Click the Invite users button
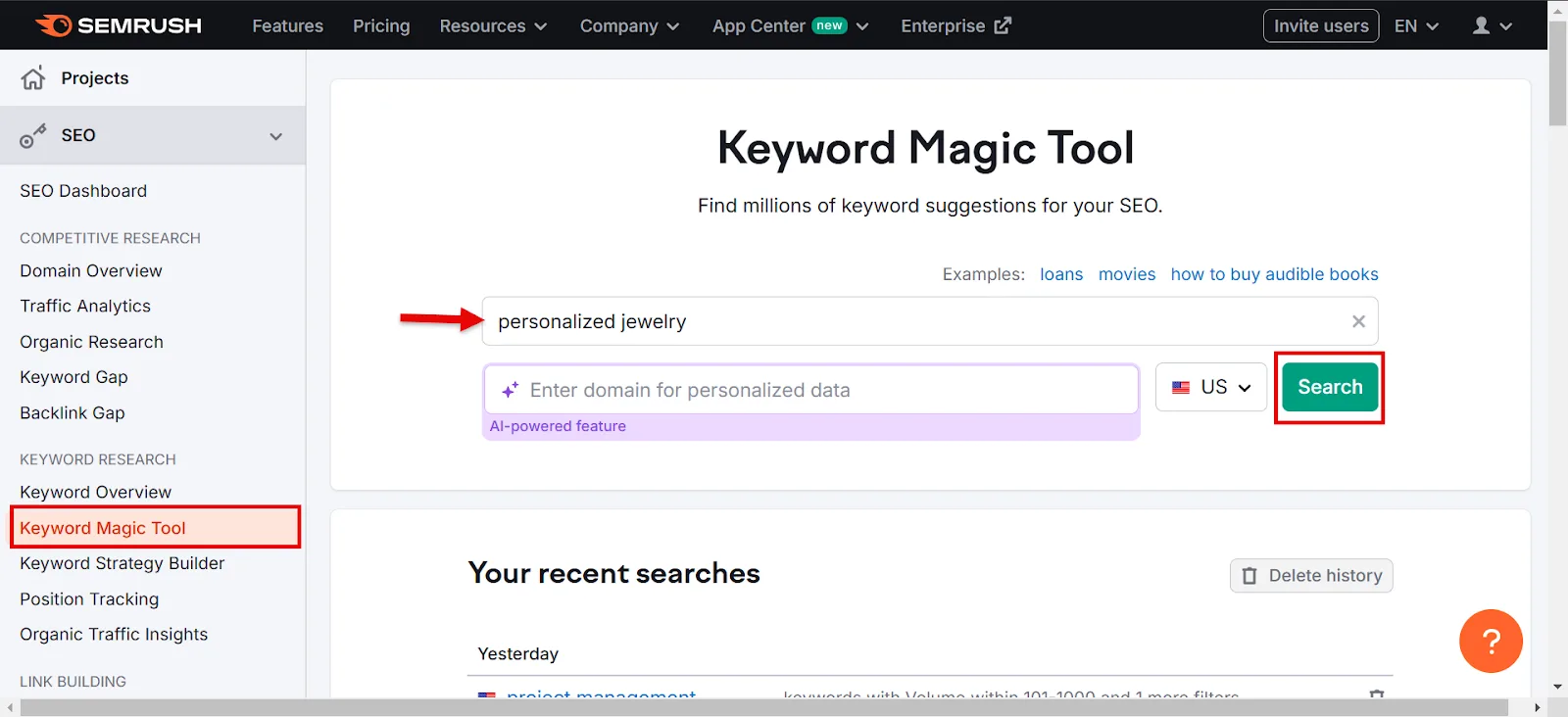This screenshot has height=717, width=1568. pyautogui.click(x=1321, y=25)
